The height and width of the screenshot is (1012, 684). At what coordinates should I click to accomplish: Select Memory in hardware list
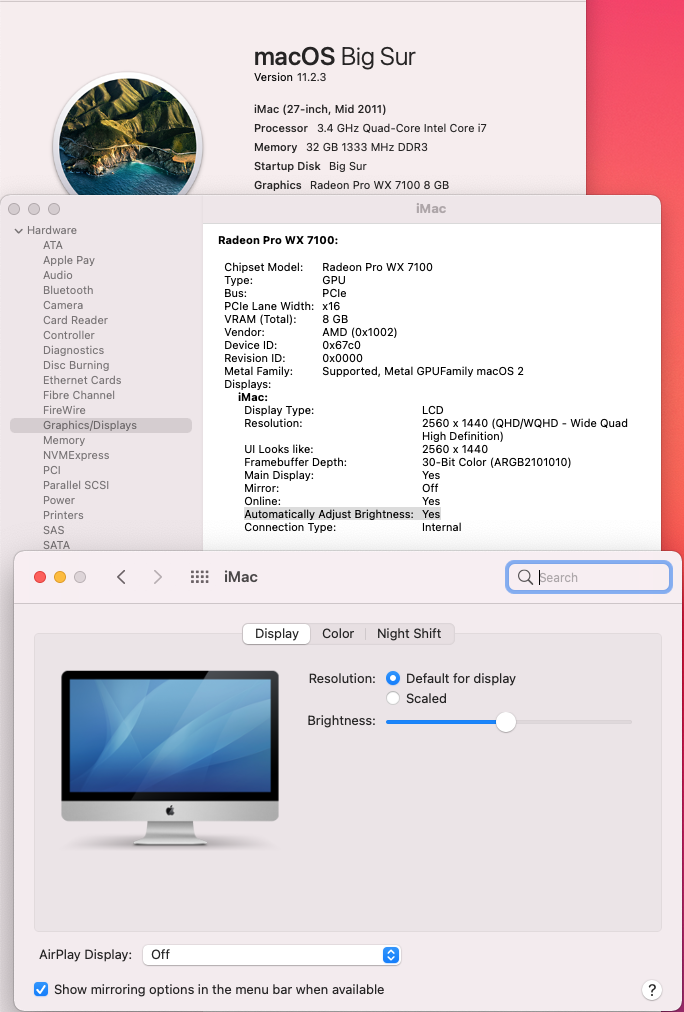64,440
